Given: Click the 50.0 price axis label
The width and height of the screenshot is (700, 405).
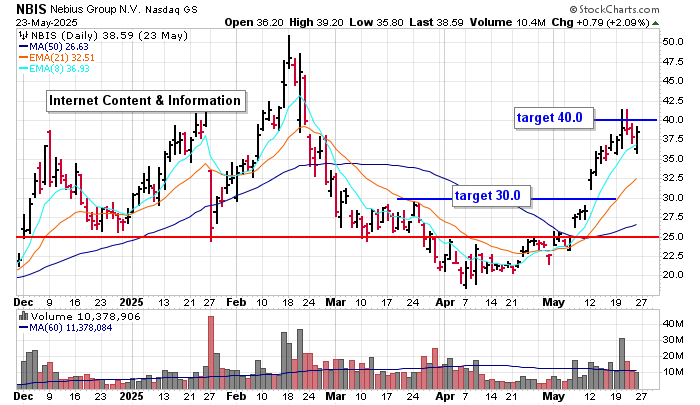Looking at the screenshot, I should click(x=673, y=42).
